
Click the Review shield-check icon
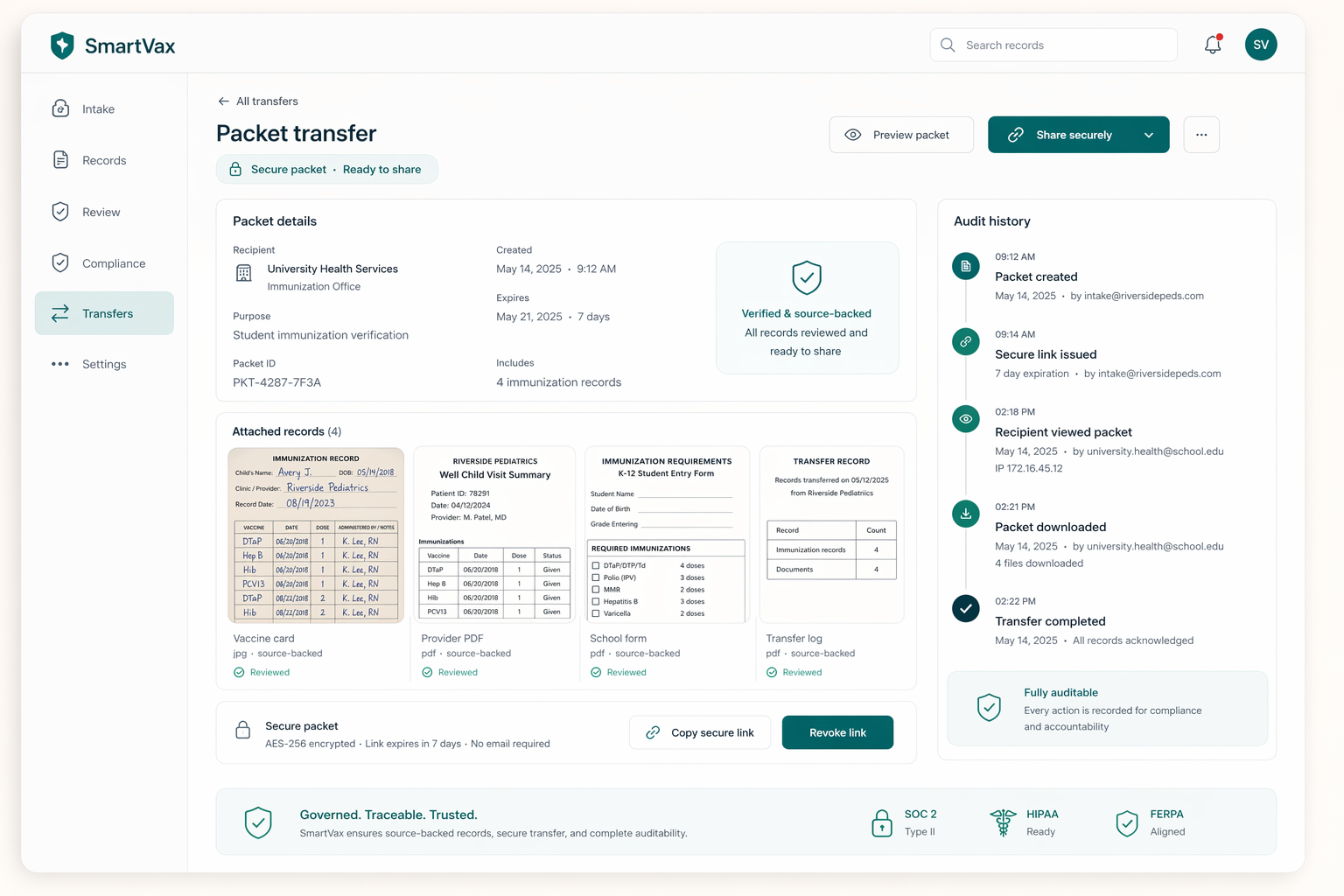point(59,211)
